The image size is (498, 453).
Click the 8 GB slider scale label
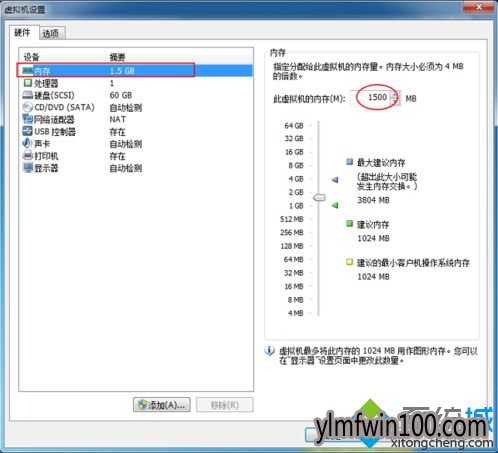point(296,165)
